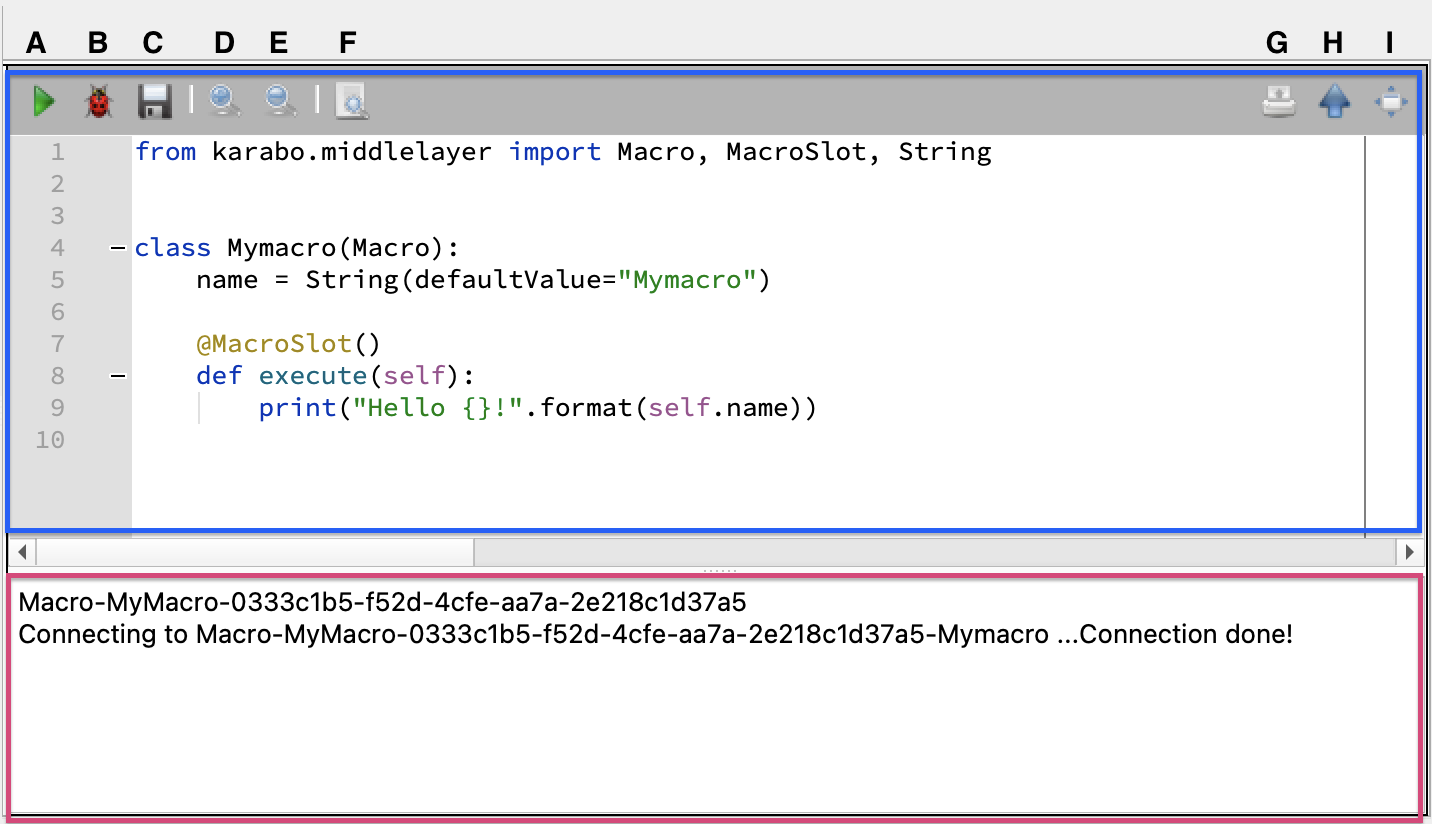Screen dimensions: 1432x824
Task: Click the '@MacroSlot' decorator on line 7
Action: [x=274, y=344]
